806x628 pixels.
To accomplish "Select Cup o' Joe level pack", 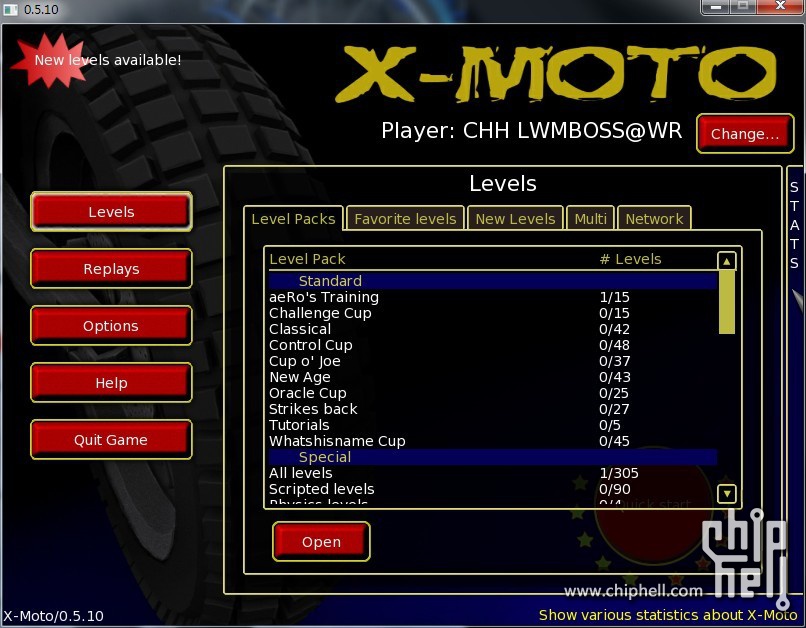I will (x=492, y=361).
